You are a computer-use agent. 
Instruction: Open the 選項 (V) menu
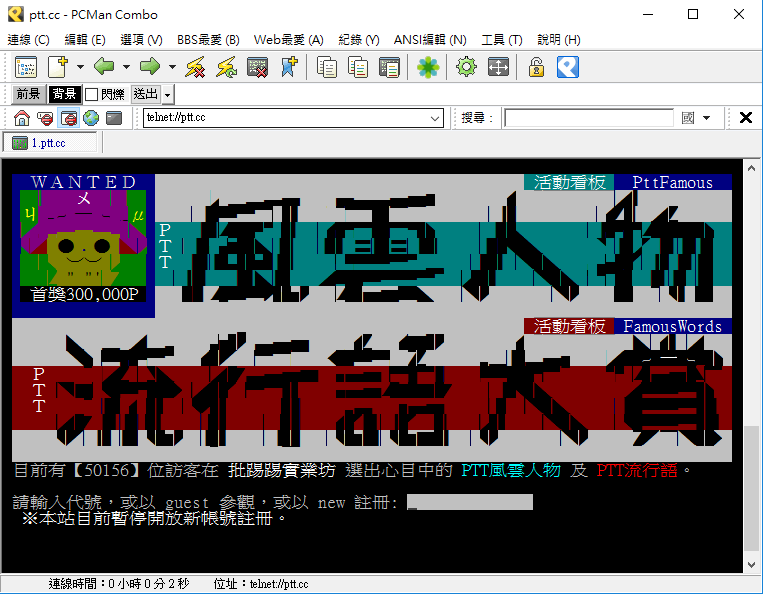click(x=141, y=40)
